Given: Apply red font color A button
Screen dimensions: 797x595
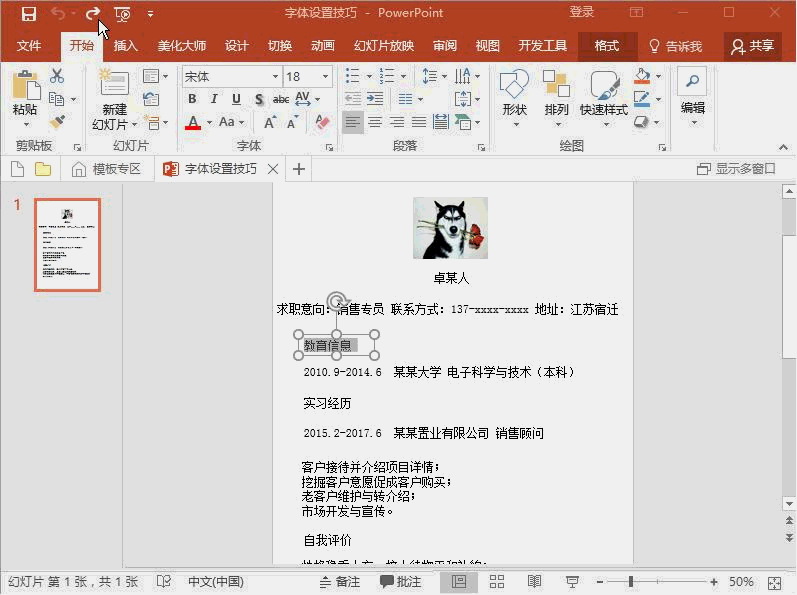Looking at the screenshot, I should tap(193, 122).
